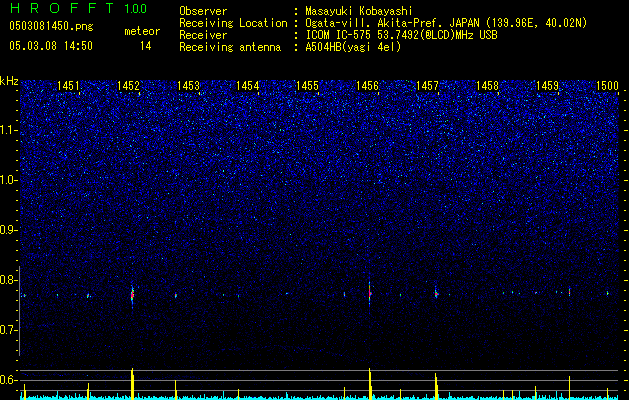Select the ICOM IC-575 receiver details
629x400 pixels.
point(401,35)
